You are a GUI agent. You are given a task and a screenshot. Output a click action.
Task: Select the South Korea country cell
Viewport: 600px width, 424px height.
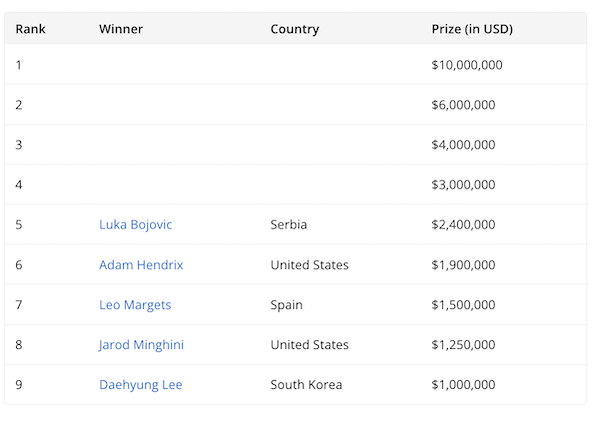click(306, 385)
